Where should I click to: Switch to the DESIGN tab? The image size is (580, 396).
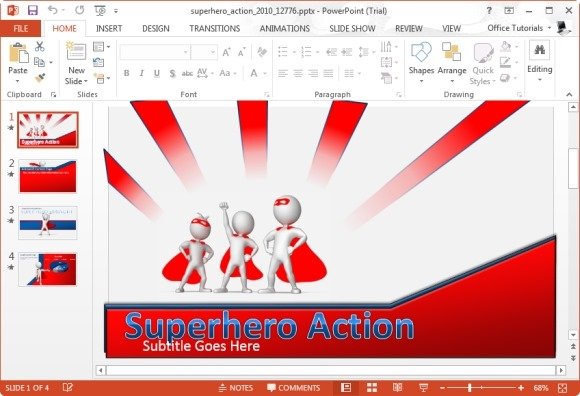coord(156,28)
